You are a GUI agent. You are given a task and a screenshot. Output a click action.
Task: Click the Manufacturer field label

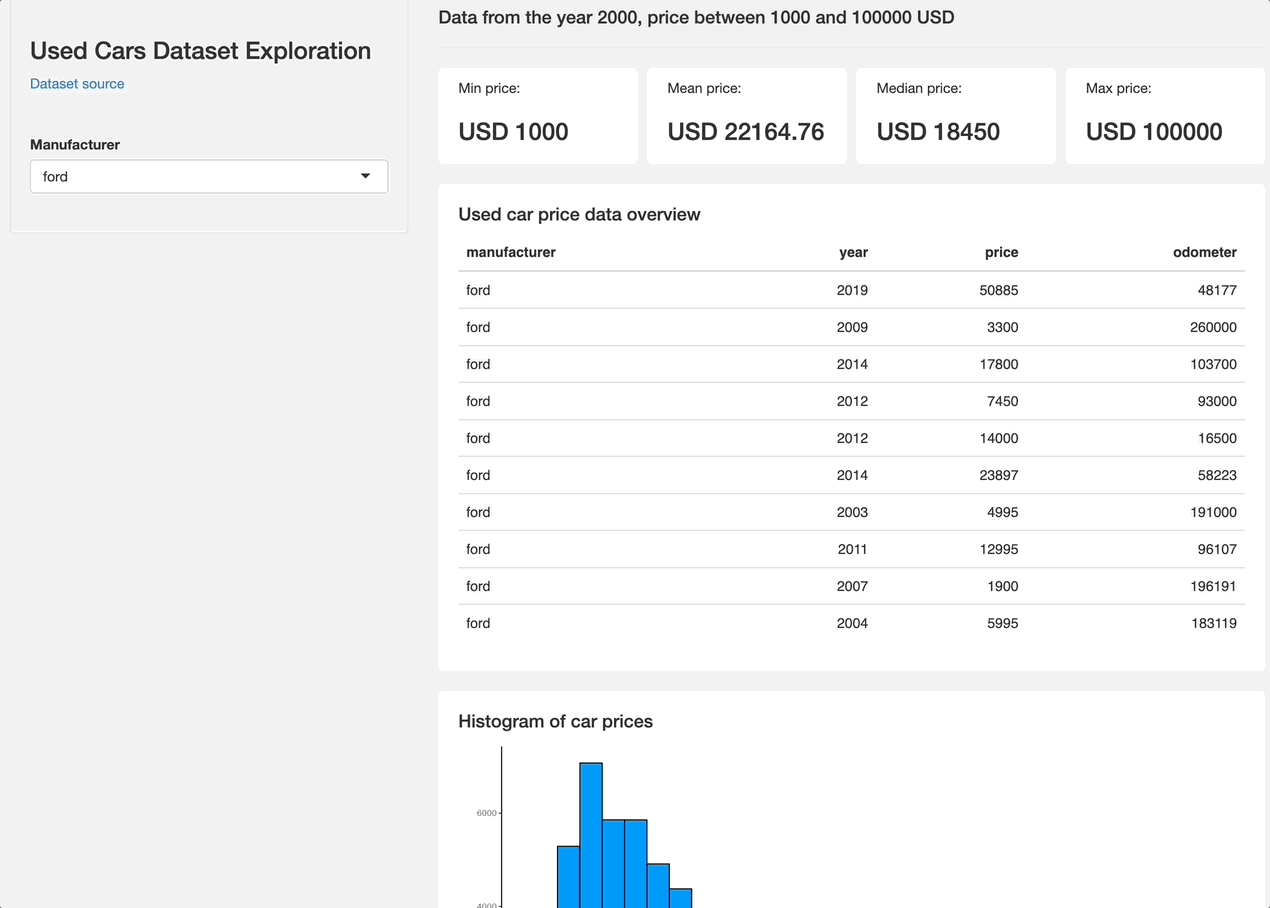pyautogui.click(x=75, y=145)
